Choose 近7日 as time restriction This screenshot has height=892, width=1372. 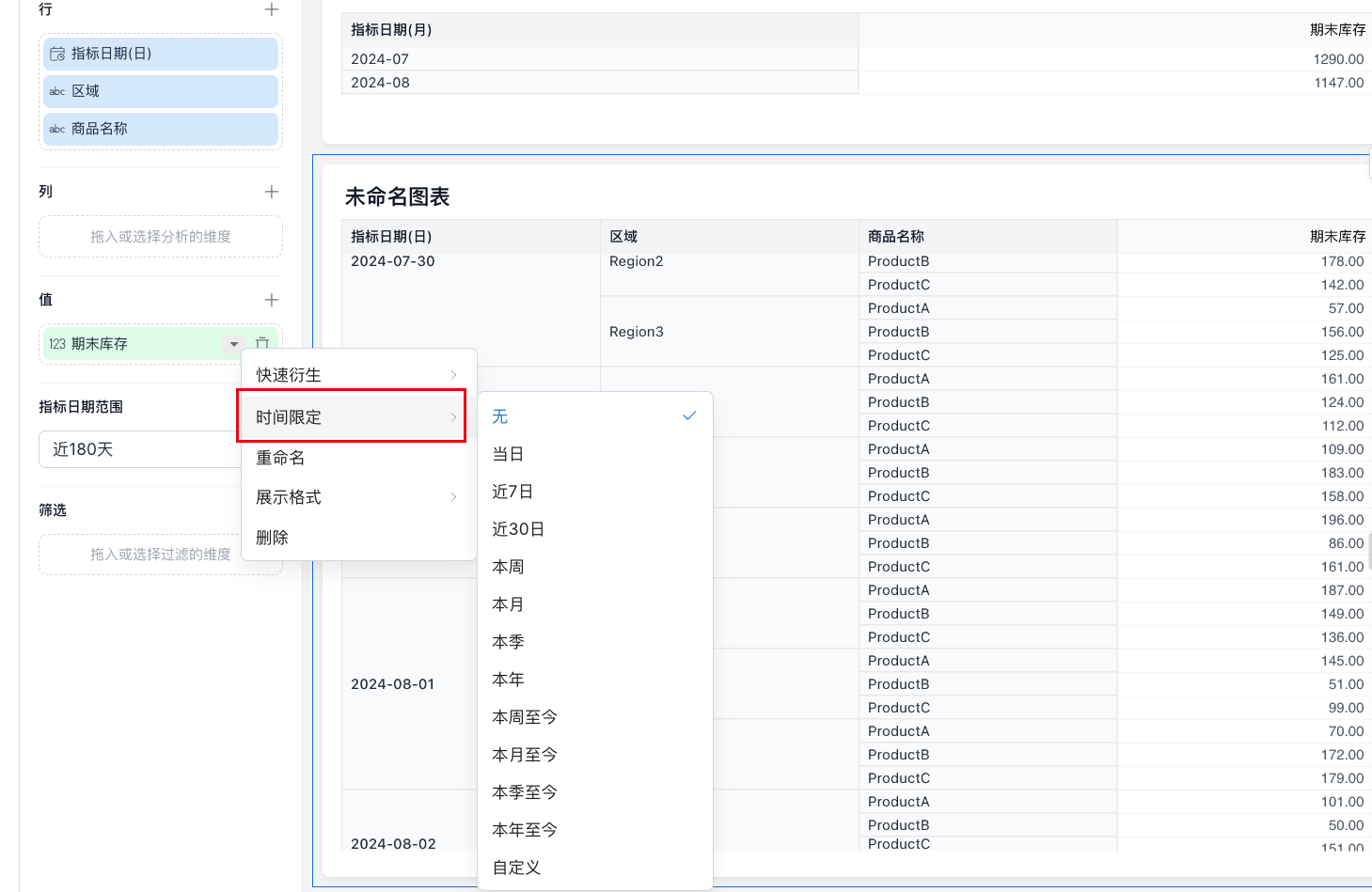click(x=513, y=492)
